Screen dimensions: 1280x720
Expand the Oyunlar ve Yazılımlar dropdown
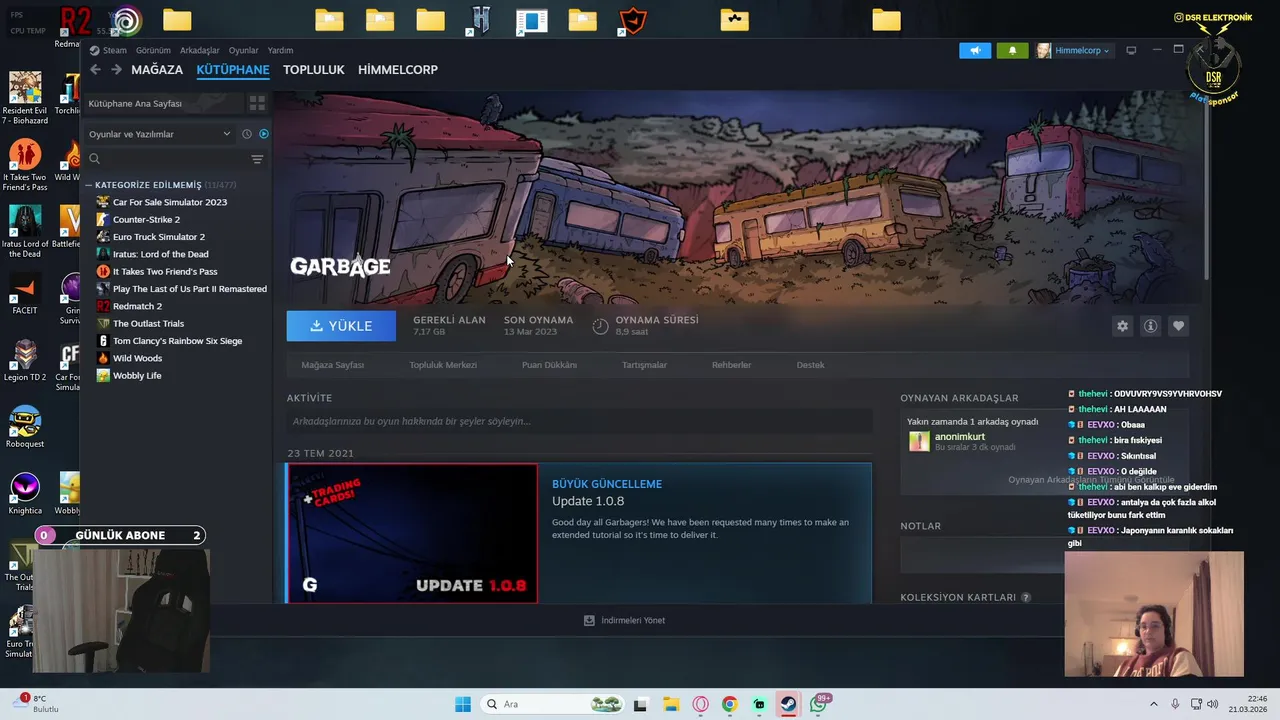click(160, 134)
